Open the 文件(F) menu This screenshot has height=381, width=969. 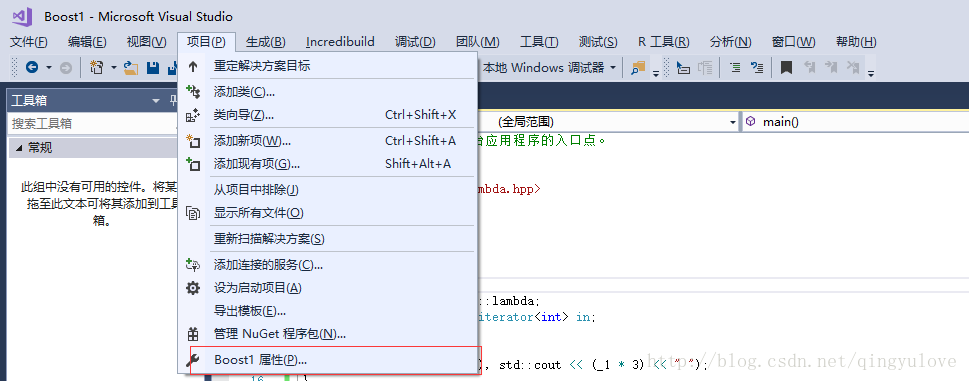tap(29, 42)
